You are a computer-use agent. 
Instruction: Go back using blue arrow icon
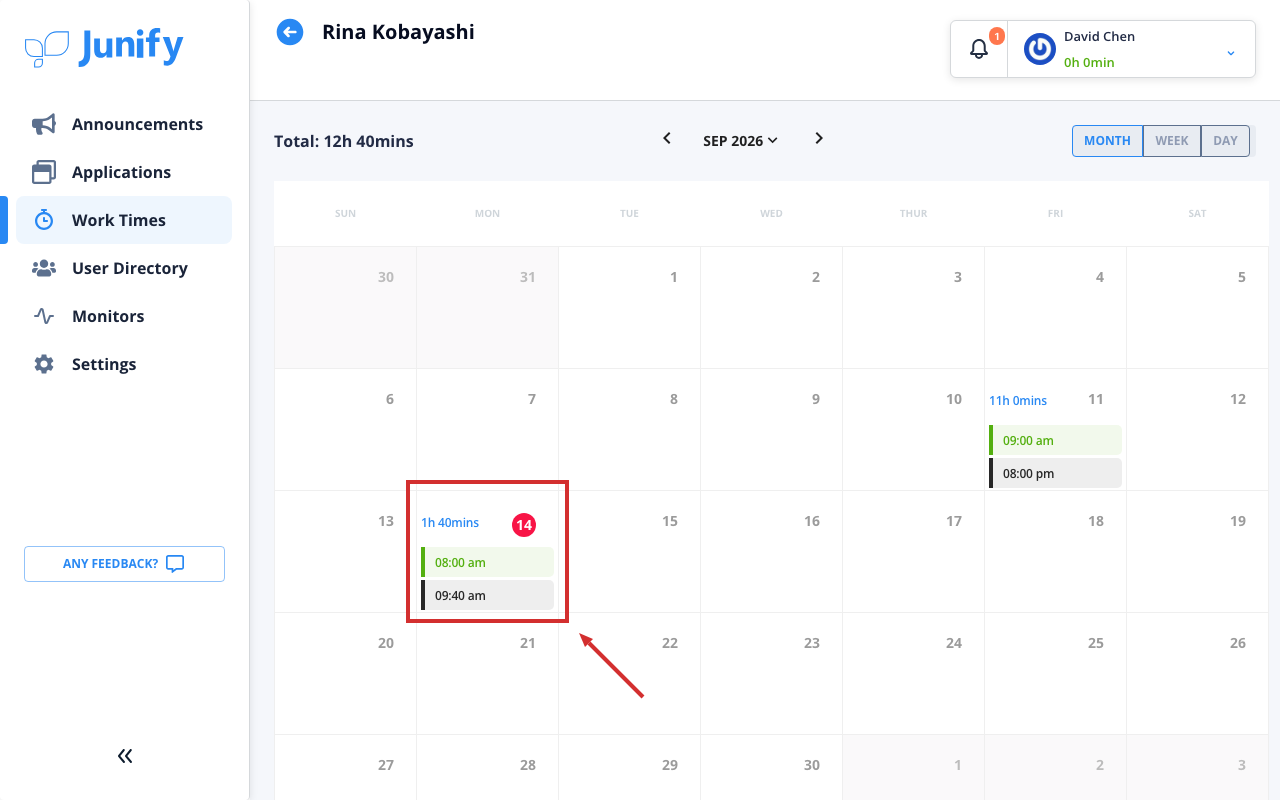[290, 33]
